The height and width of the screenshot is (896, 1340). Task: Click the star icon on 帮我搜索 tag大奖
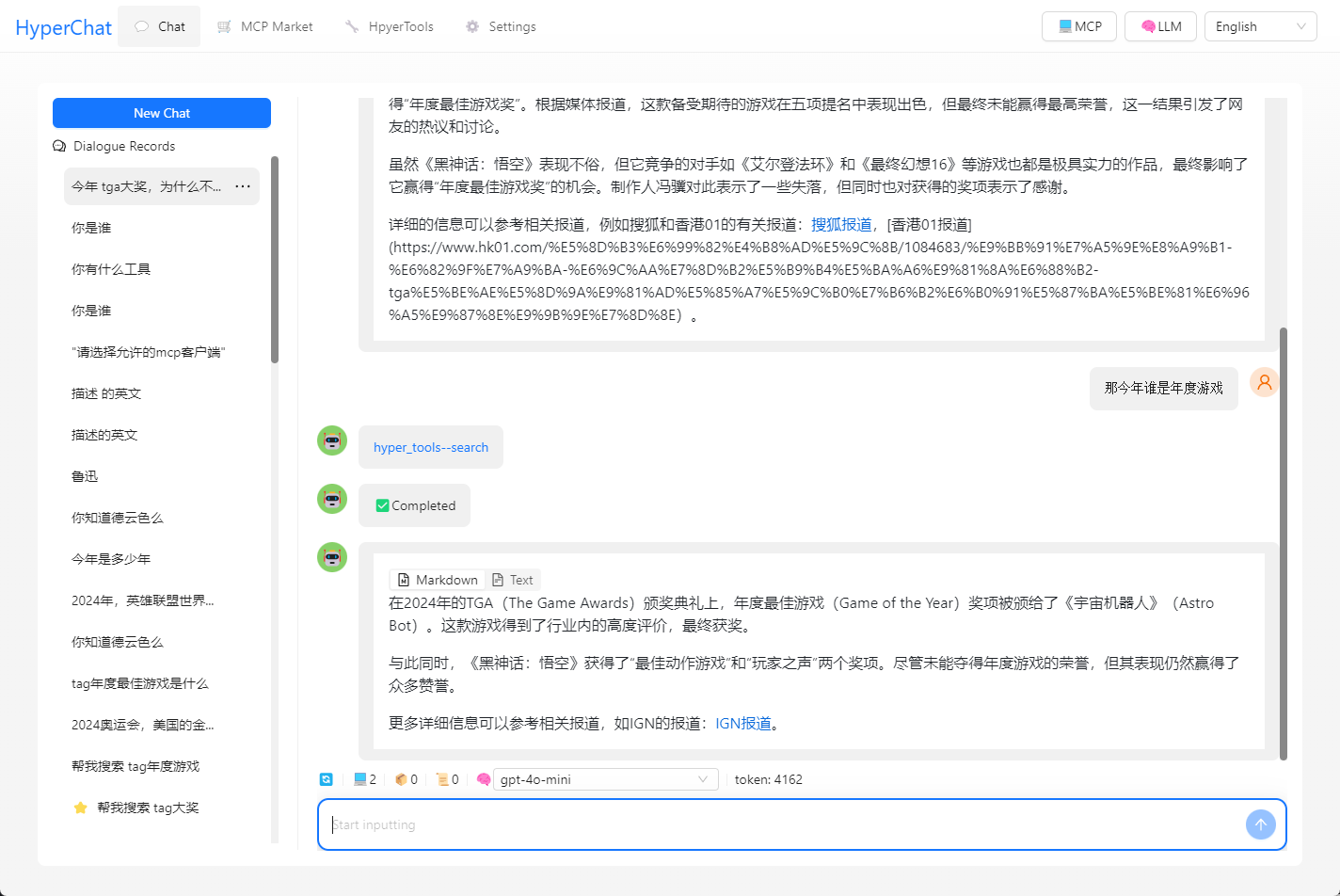click(x=81, y=808)
